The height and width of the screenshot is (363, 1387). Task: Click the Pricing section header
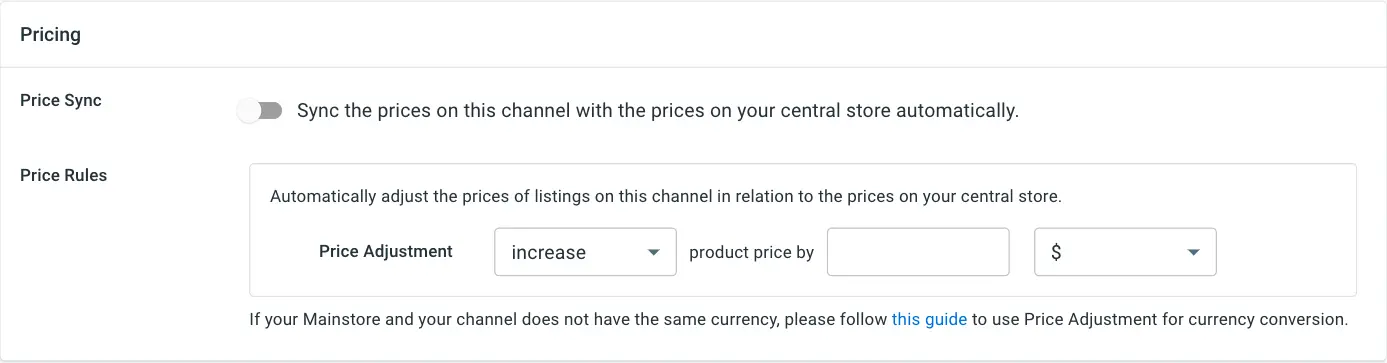point(50,35)
